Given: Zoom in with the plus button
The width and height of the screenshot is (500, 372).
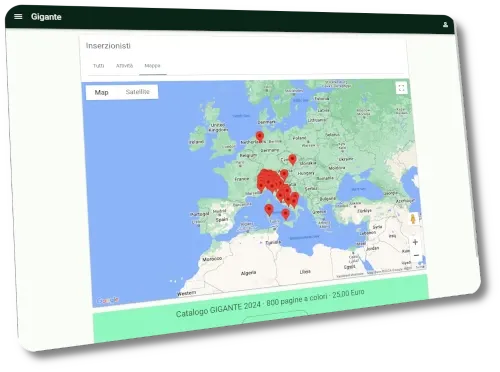Looking at the screenshot, I should [415, 242].
